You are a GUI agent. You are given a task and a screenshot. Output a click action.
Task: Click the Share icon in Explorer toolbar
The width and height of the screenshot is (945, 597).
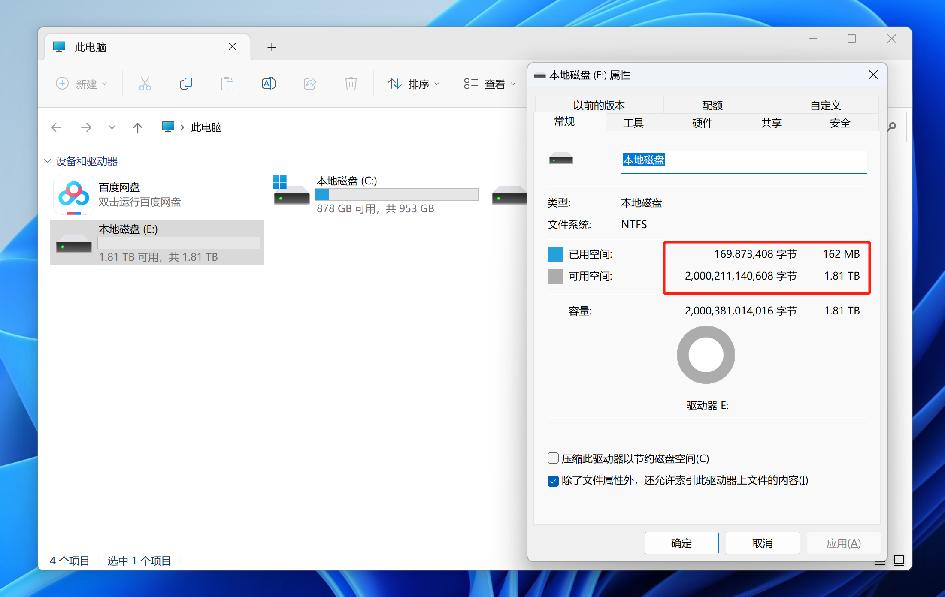point(308,85)
